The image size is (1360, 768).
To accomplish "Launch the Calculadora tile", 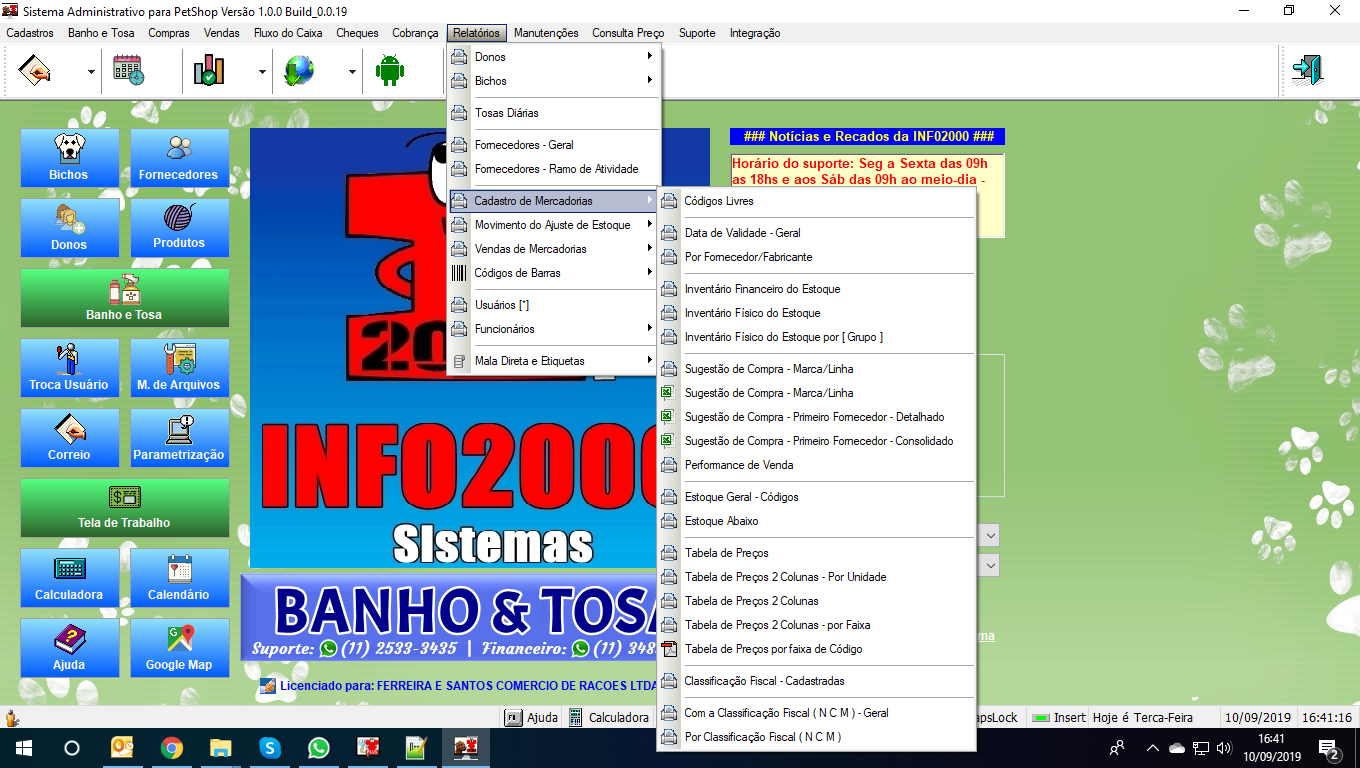I will 69,578.
